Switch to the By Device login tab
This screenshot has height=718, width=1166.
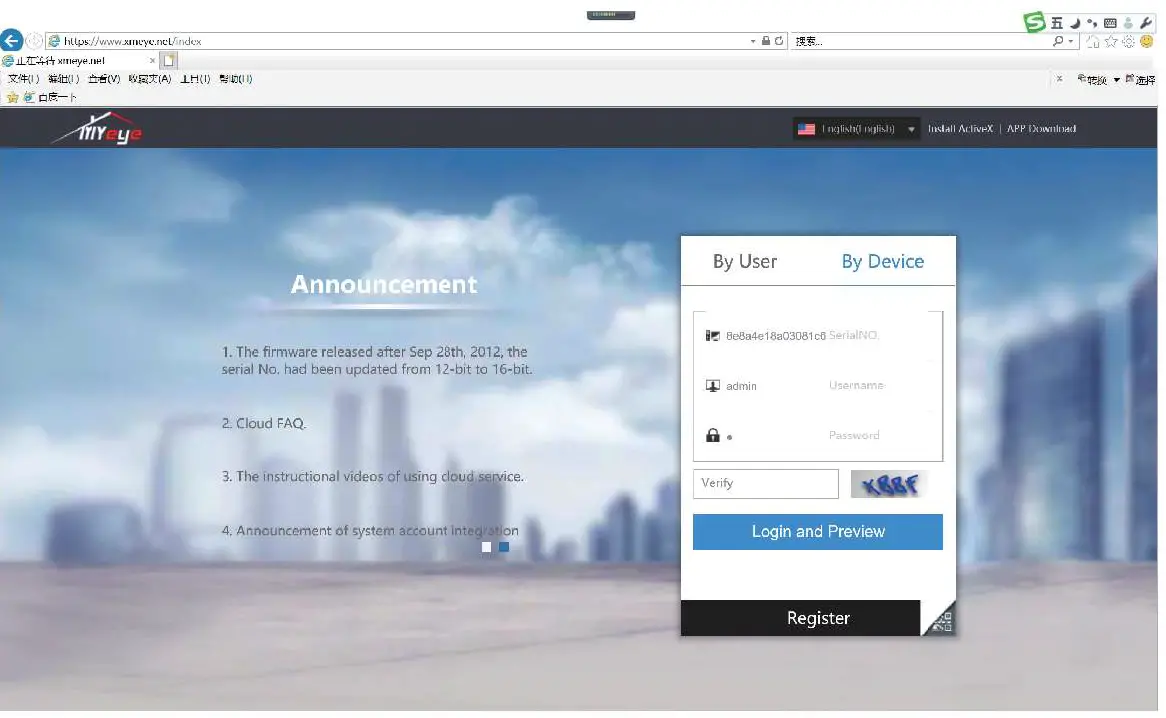883,262
